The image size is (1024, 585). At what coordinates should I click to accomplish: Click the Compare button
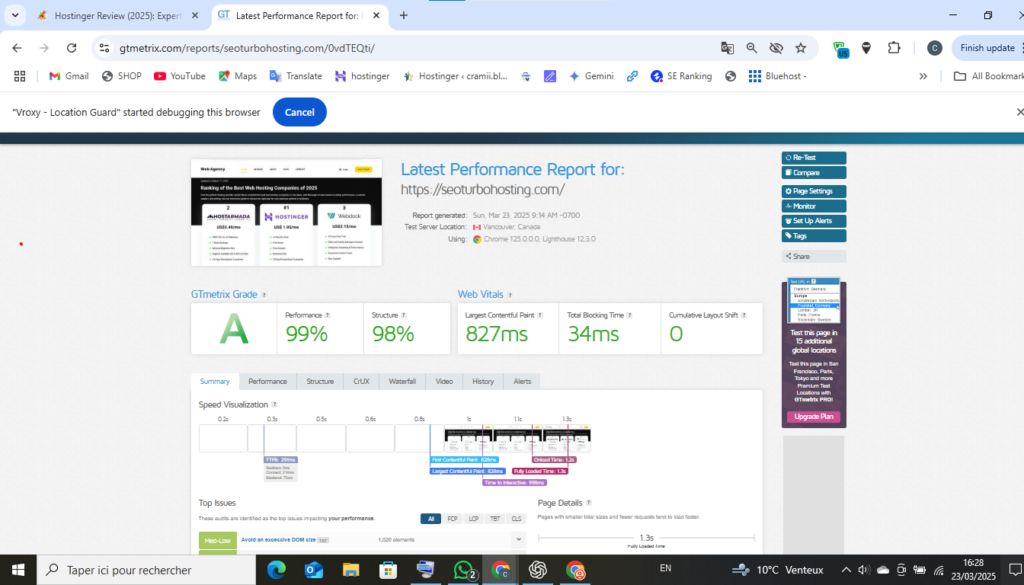tap(814, 173)
